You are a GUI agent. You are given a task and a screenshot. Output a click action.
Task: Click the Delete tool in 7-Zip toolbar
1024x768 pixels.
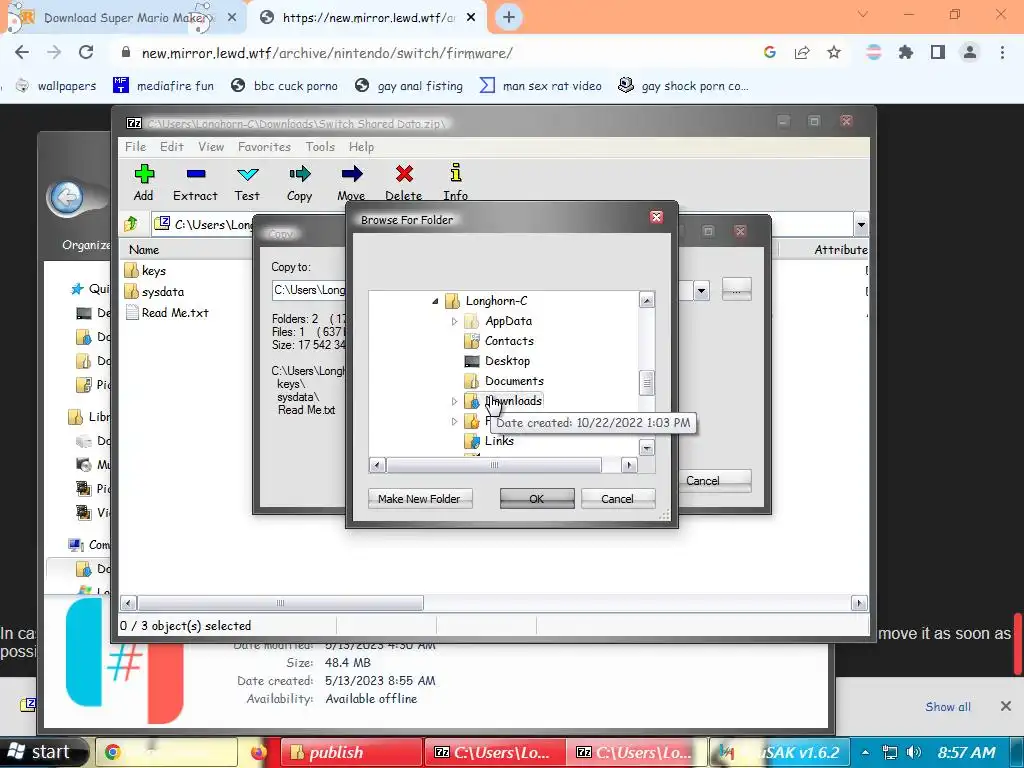click(404, 183)
